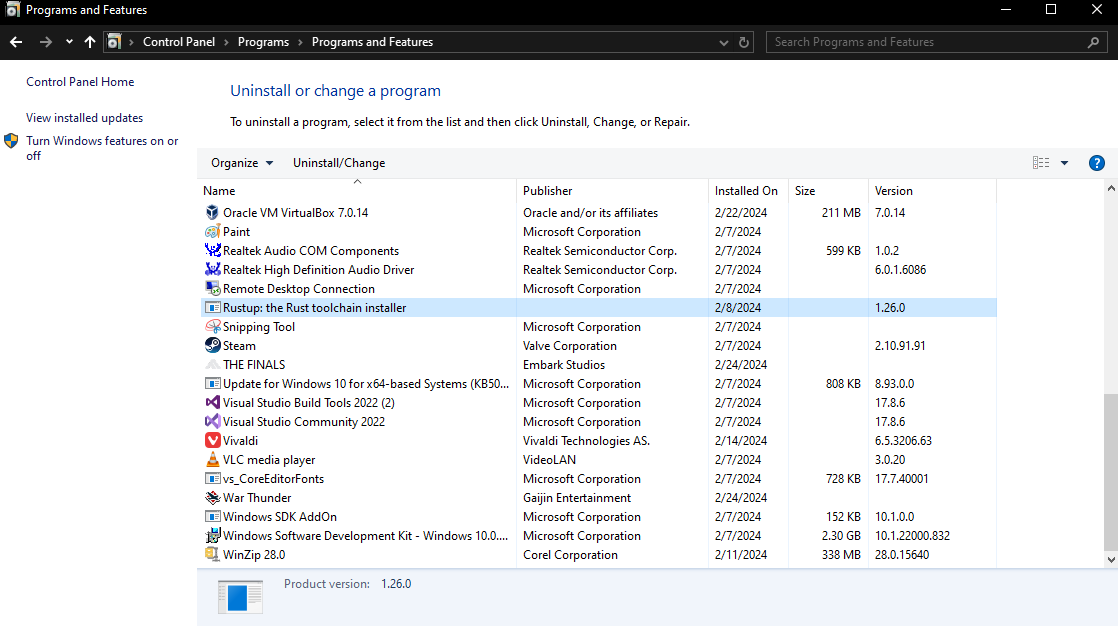Click the search magnifier icon
The height and width of the screenshot is (626, 1118).
pos(1094,41)
